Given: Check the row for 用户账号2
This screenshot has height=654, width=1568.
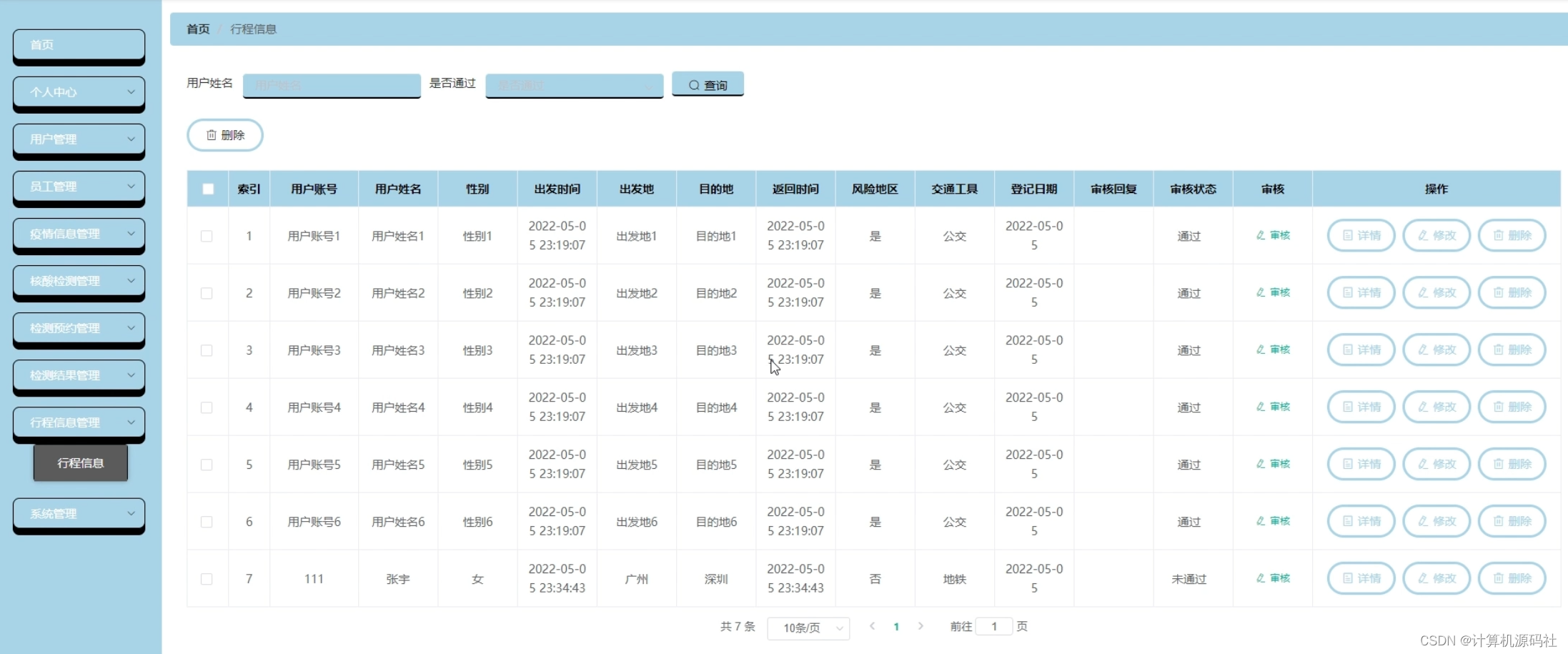Looking at the screenshot, I should pos(207,293).
